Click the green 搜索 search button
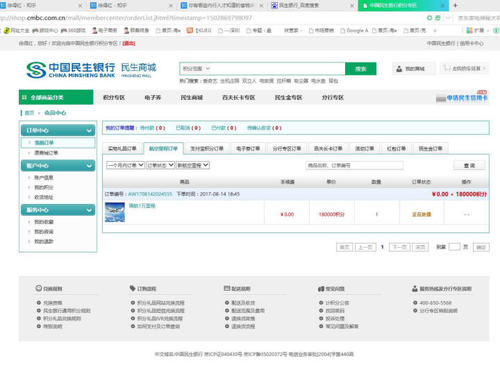 point(361,69)
